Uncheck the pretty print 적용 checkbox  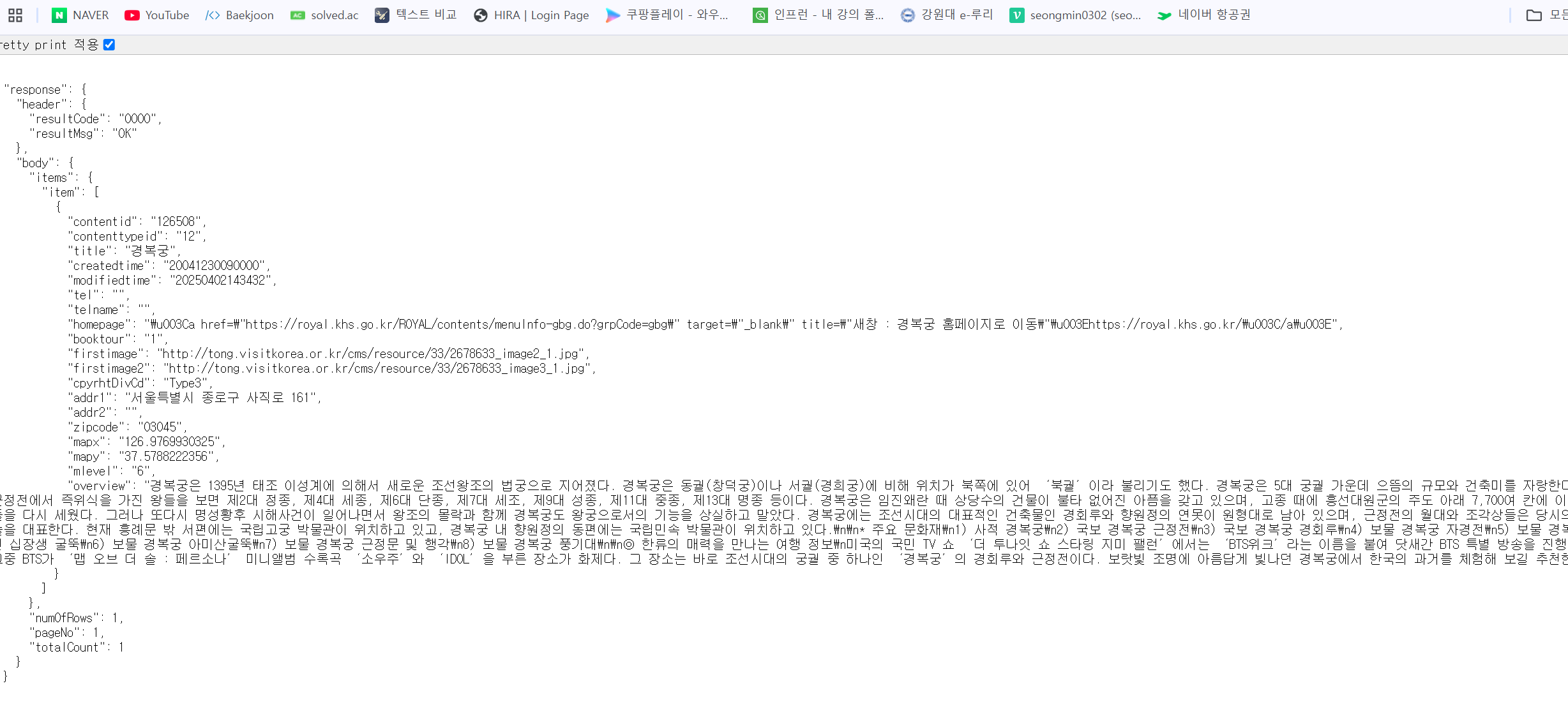[x=109, y=45]
